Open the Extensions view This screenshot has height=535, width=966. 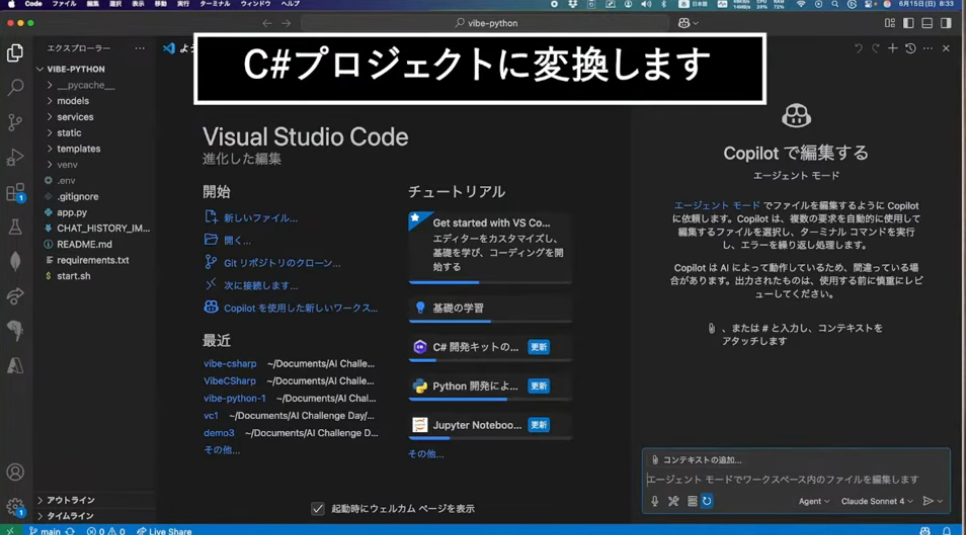point(15,192)
